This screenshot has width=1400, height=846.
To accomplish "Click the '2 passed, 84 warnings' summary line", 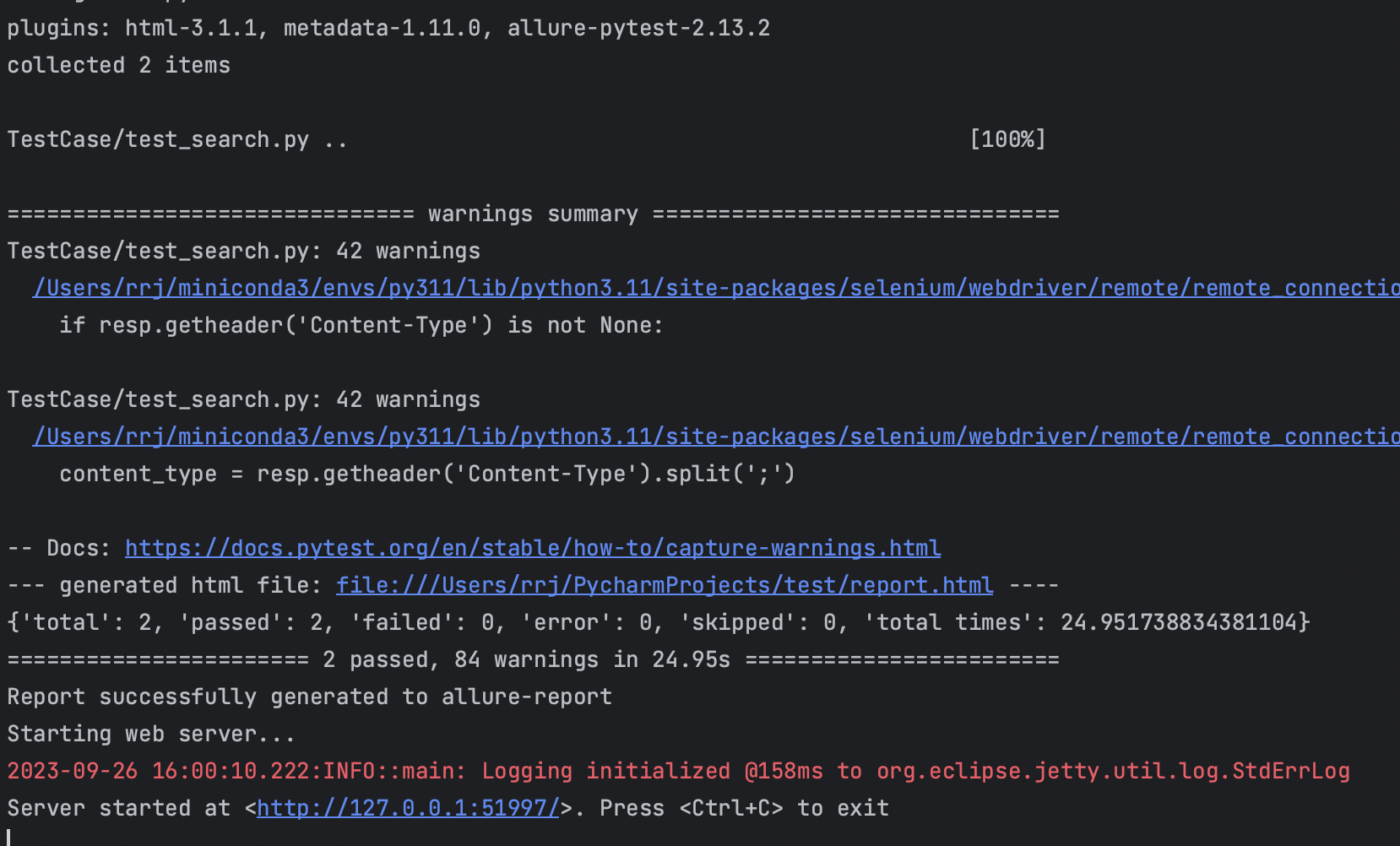I will pyautogui.click(x=532, y=659).
